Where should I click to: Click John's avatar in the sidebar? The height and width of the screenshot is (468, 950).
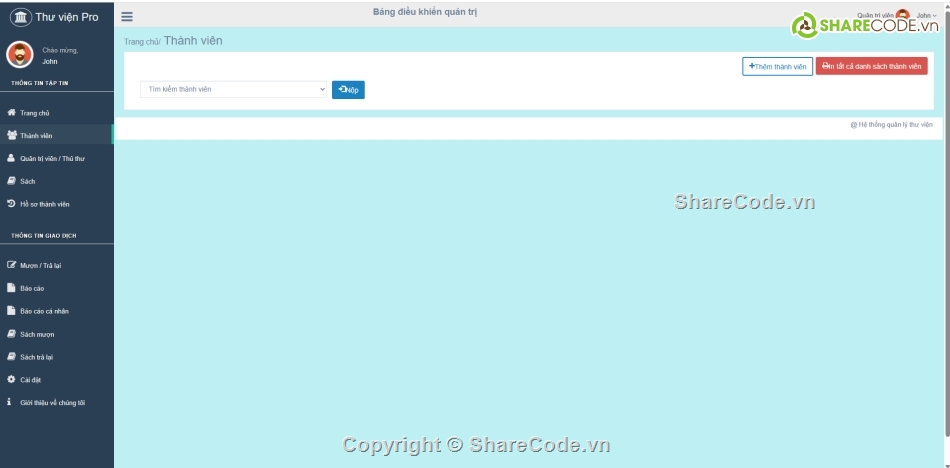pyautogui.click(x=19, y=55)
